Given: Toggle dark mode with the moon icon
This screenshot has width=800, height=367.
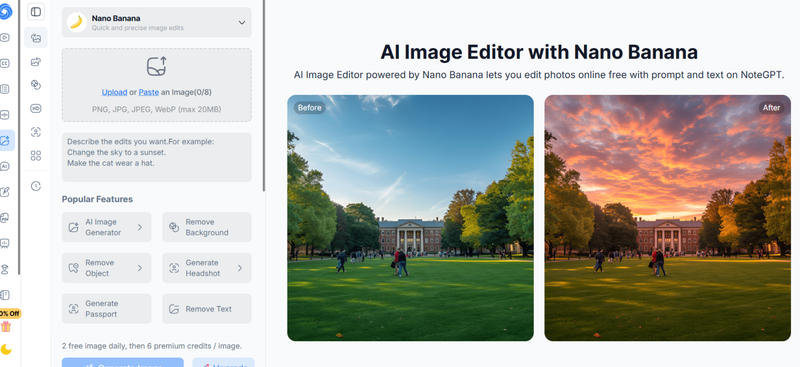Looking at the screenshot, I should tap(6, 349).
